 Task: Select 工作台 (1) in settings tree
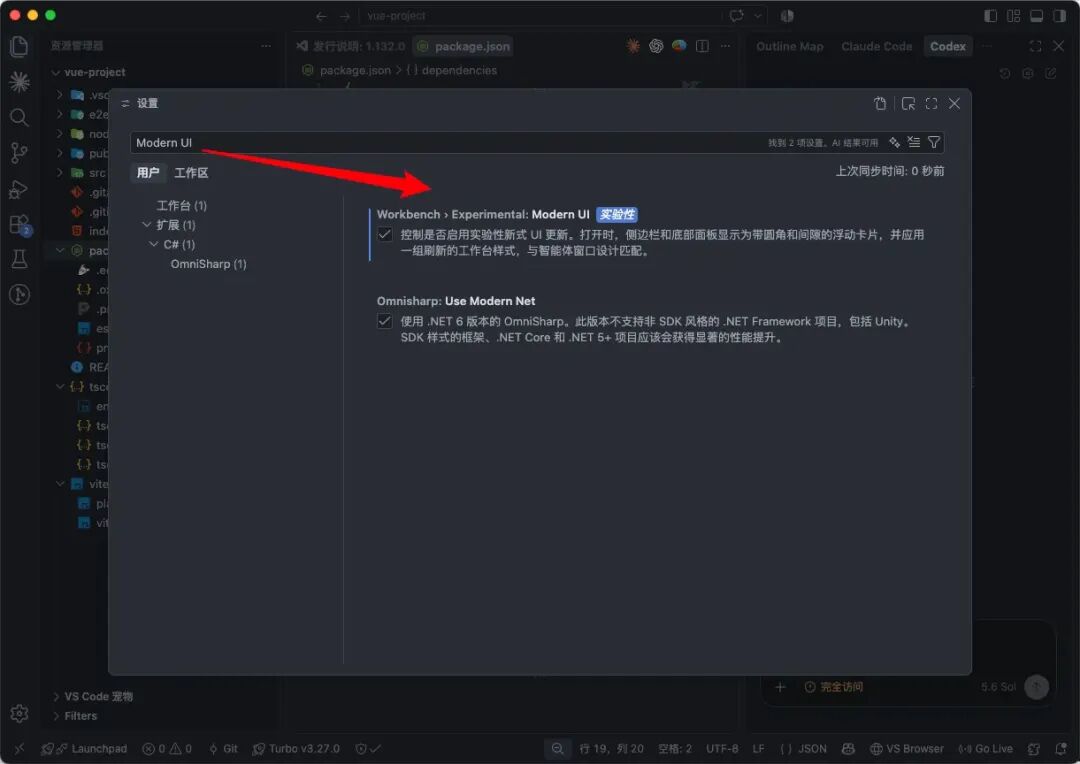(182, 205)
